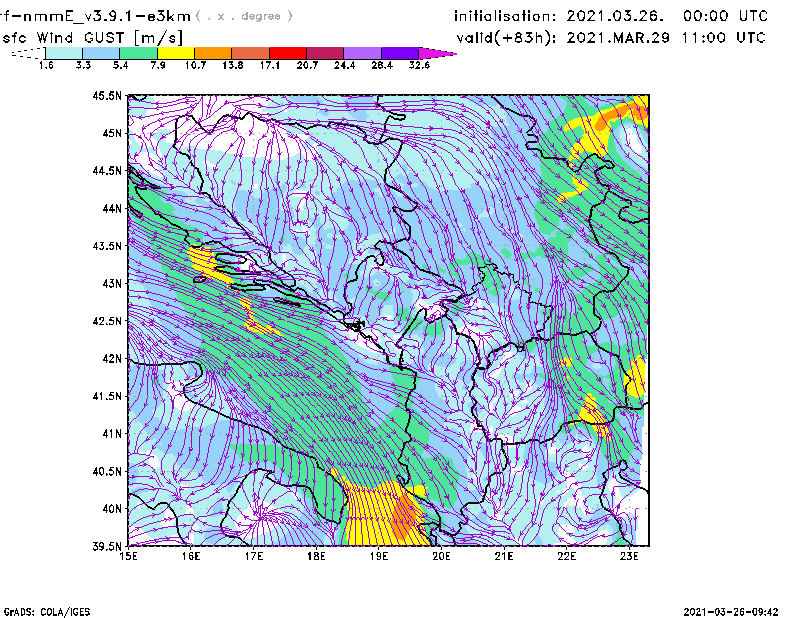Click the 41.5N latitude label

[x=108, y=396]
